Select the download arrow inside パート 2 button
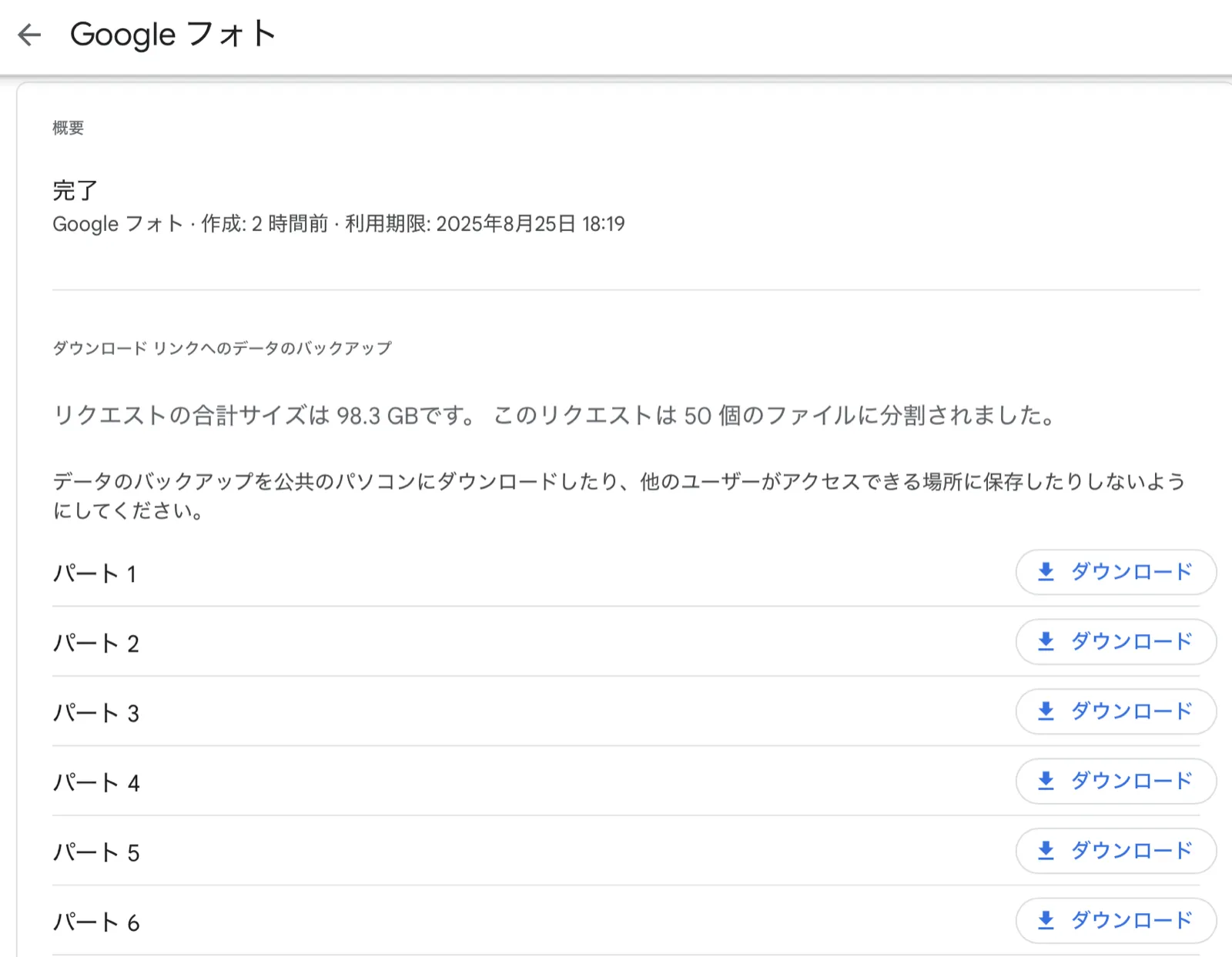The height and width of the screenshot is (957, 1232). tap(1045, 641)
